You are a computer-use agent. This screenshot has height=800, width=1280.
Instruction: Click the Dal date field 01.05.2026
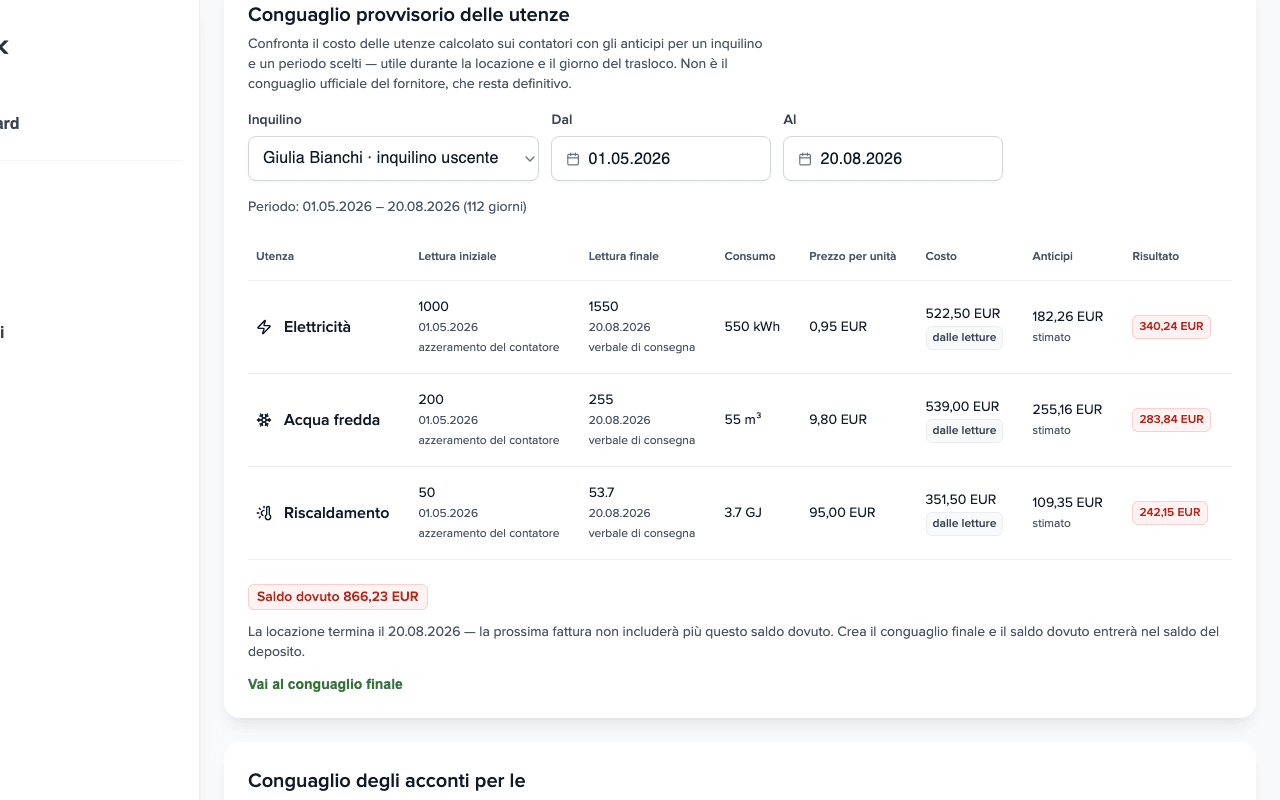point(661,158)
